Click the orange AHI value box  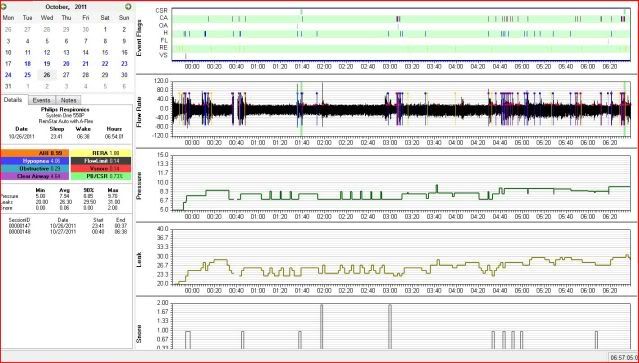[x=35, y=153]
